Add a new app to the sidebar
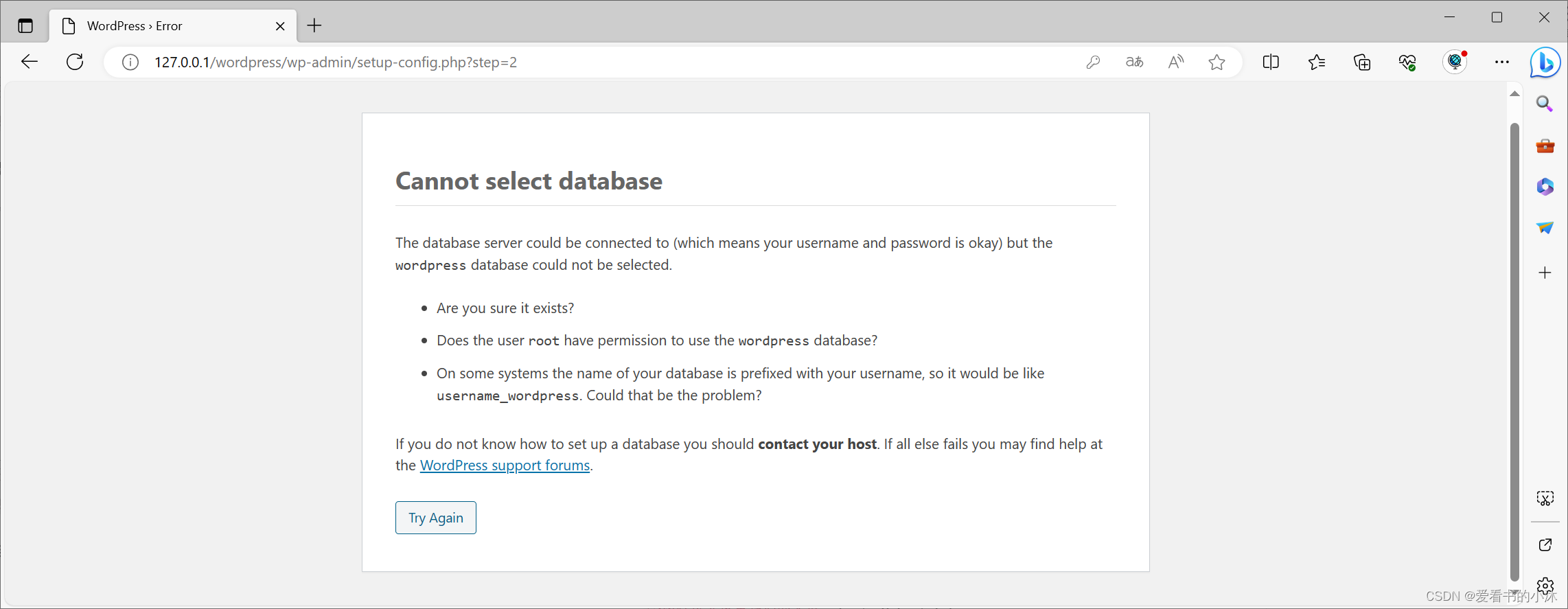The image size is (1568, 609). (x=1545, y=273)
